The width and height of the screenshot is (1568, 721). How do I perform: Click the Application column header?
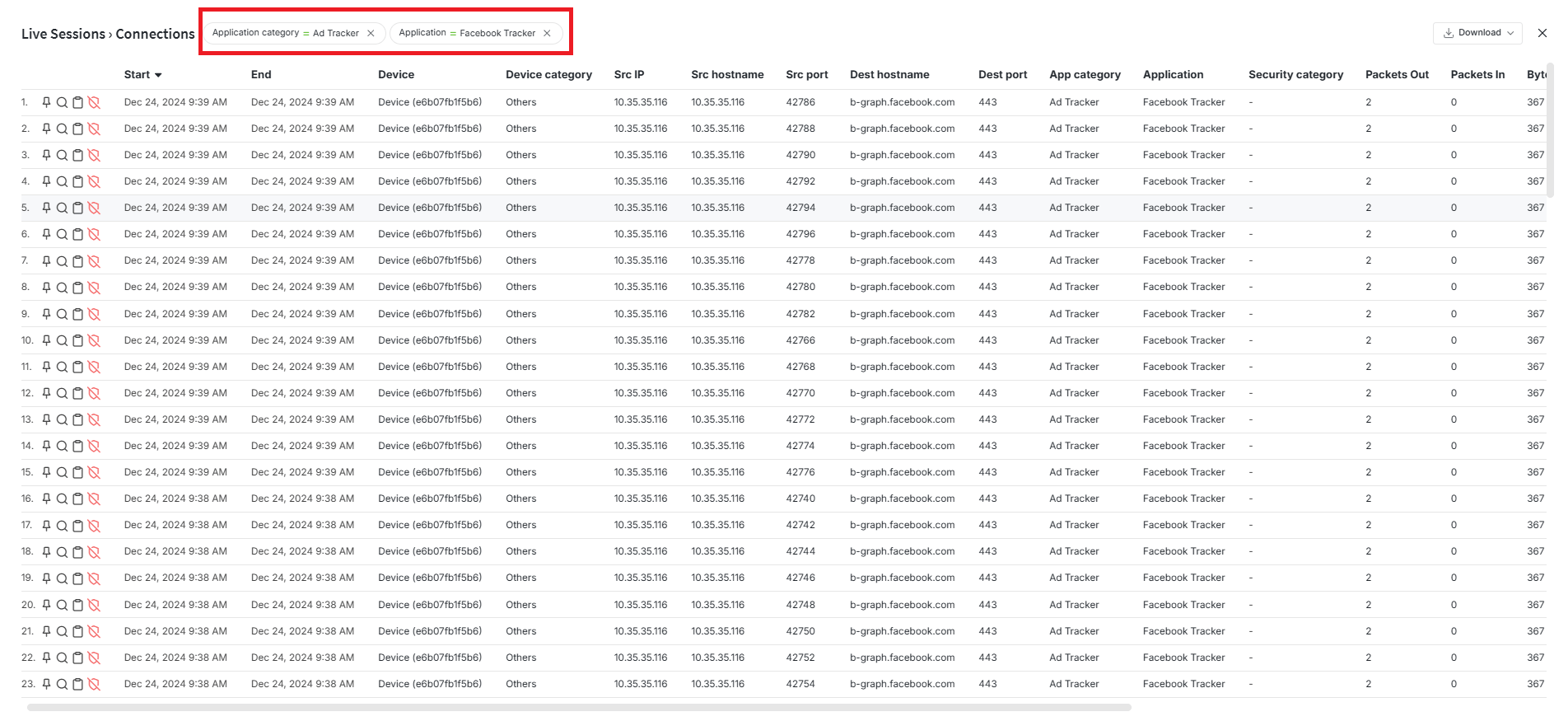click(x=1173, y=74)
